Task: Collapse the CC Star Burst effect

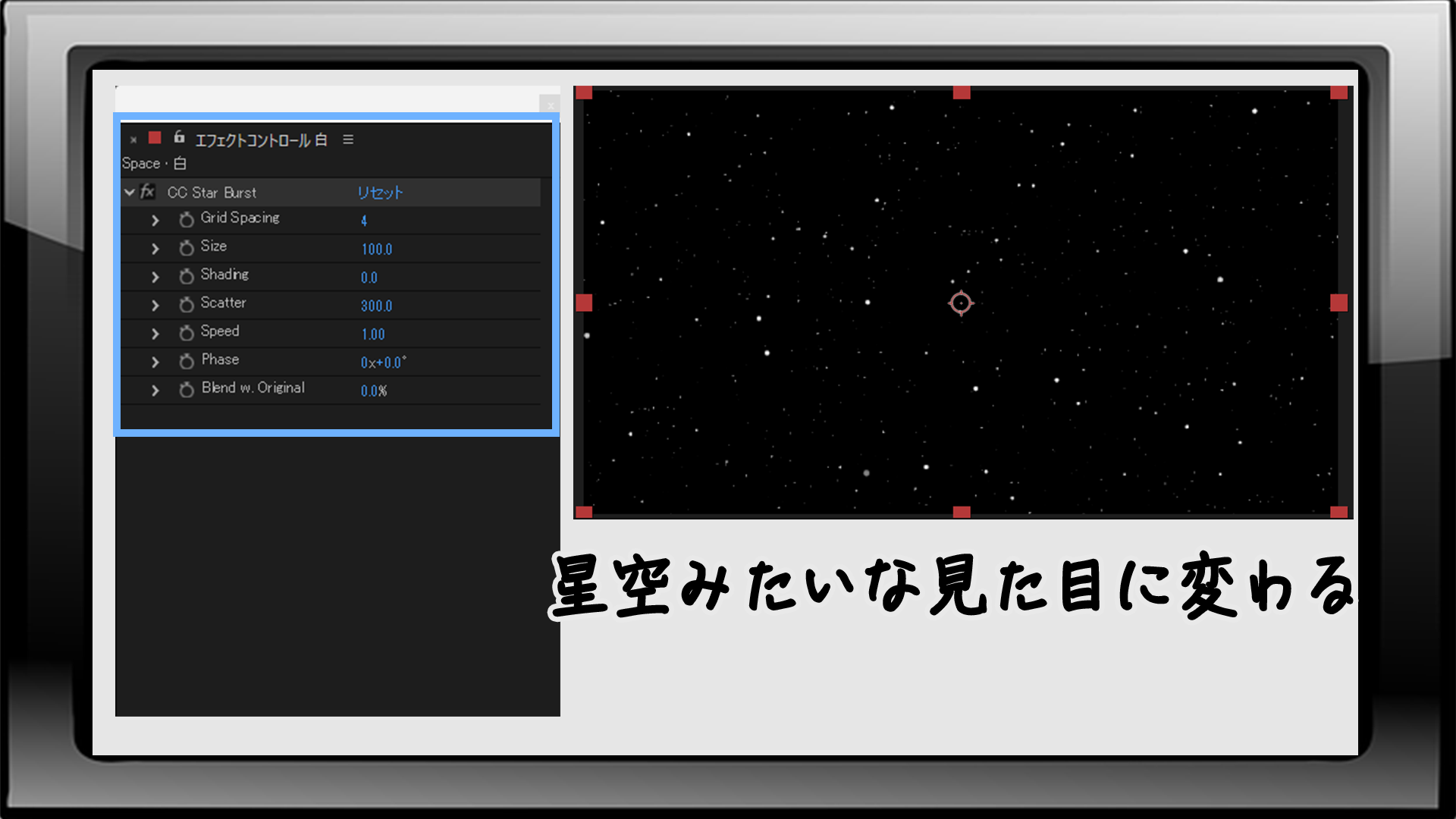Action: tap(130, 193)
